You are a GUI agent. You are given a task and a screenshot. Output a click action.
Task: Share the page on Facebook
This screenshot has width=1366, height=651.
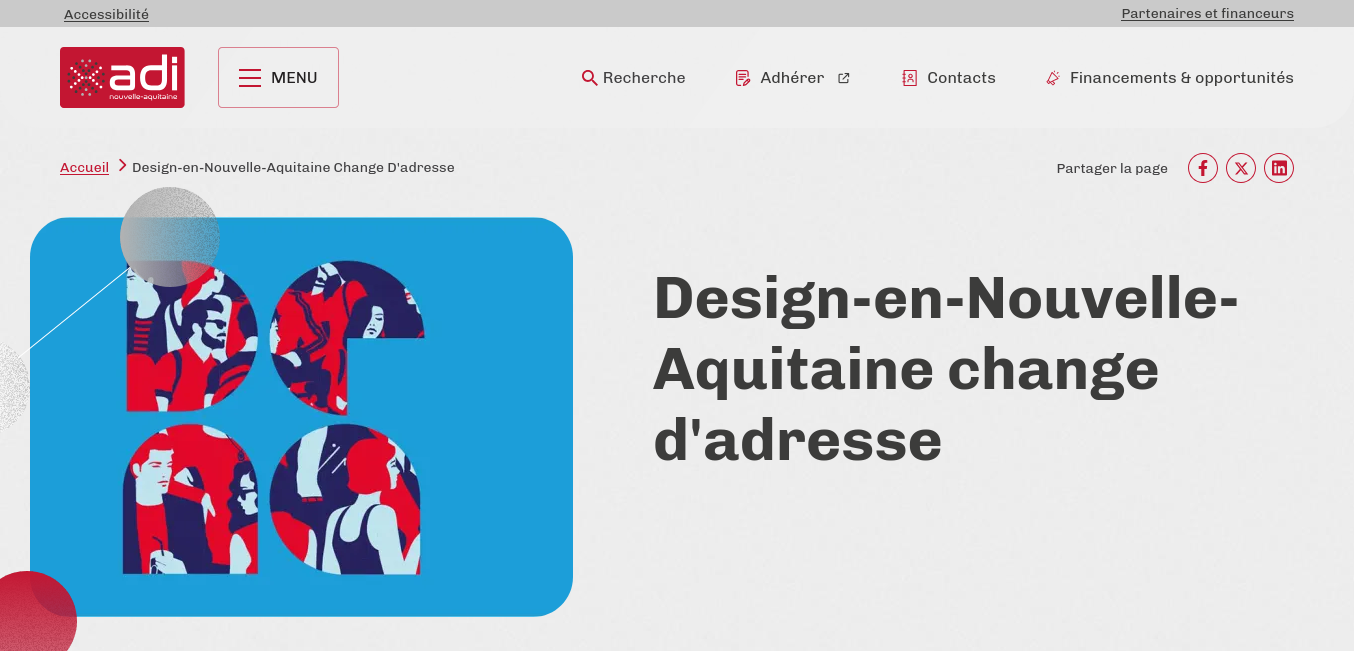[1203, 168]
